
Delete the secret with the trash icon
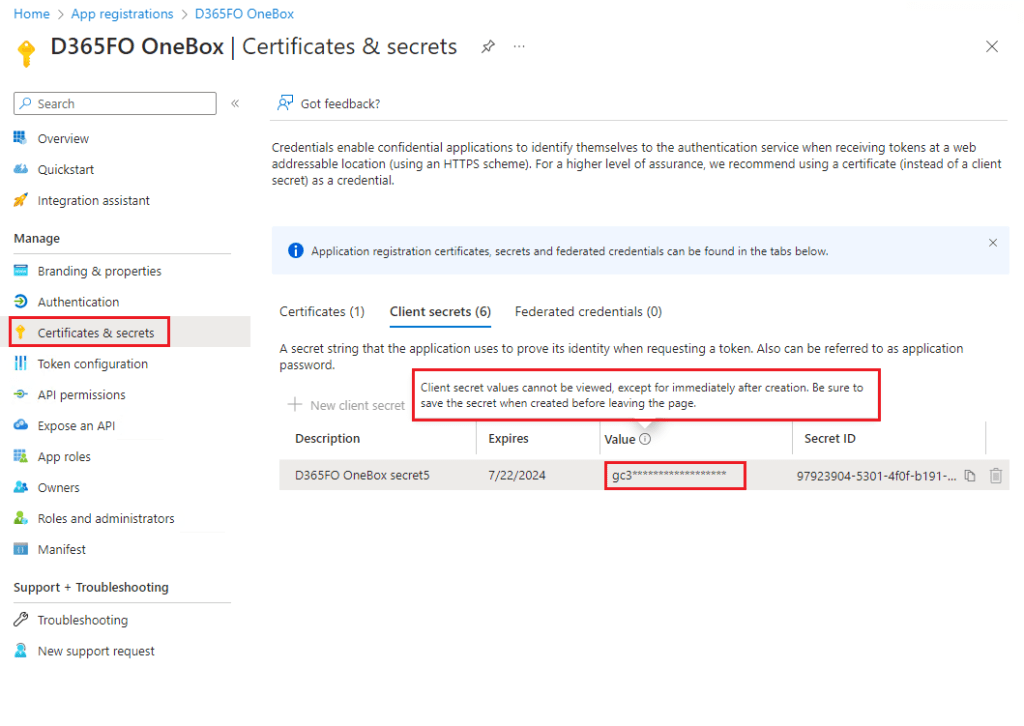996,476
